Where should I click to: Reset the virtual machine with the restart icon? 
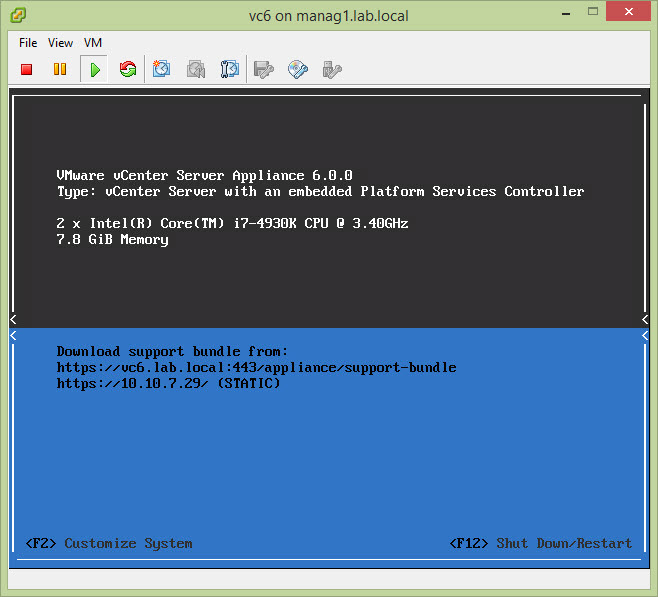tap(128, 69)
